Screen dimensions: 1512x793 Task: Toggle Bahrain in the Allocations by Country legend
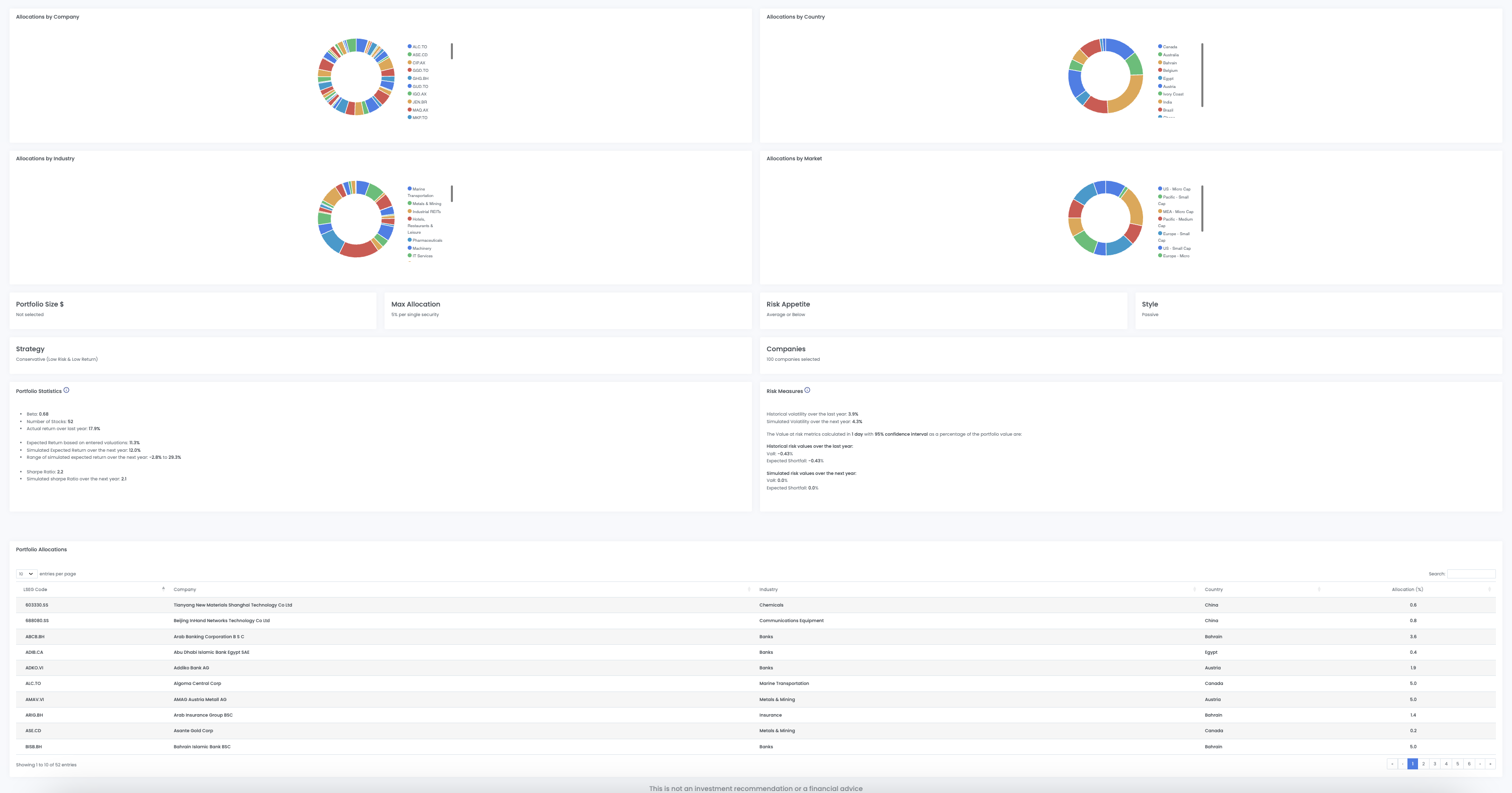[x=1169, y=62]
